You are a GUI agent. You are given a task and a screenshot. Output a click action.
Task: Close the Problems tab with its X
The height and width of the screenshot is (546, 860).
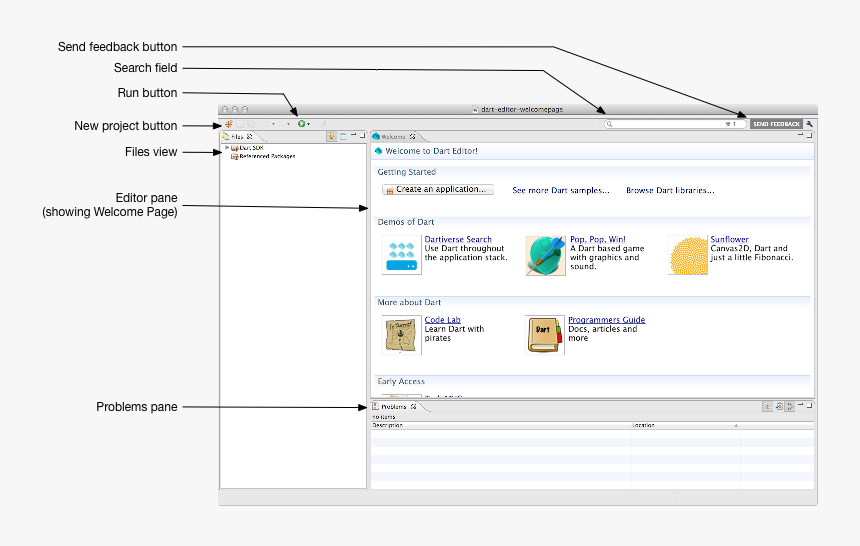point(414,407)
